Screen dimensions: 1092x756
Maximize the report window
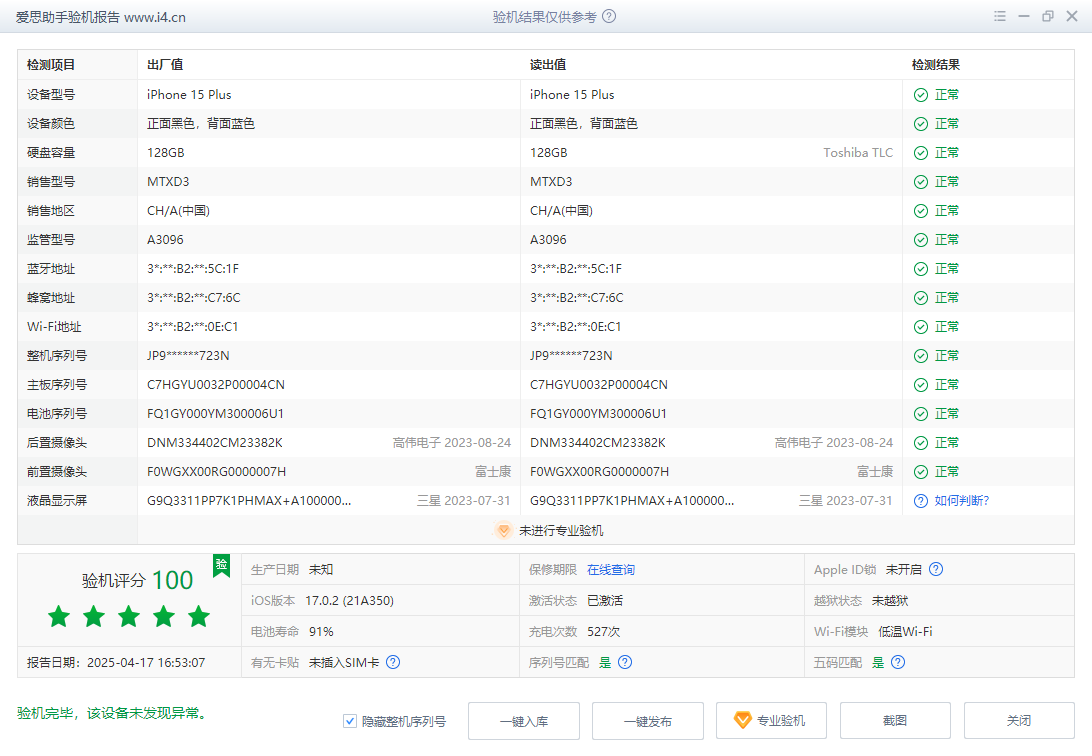tap(1047, 16)
